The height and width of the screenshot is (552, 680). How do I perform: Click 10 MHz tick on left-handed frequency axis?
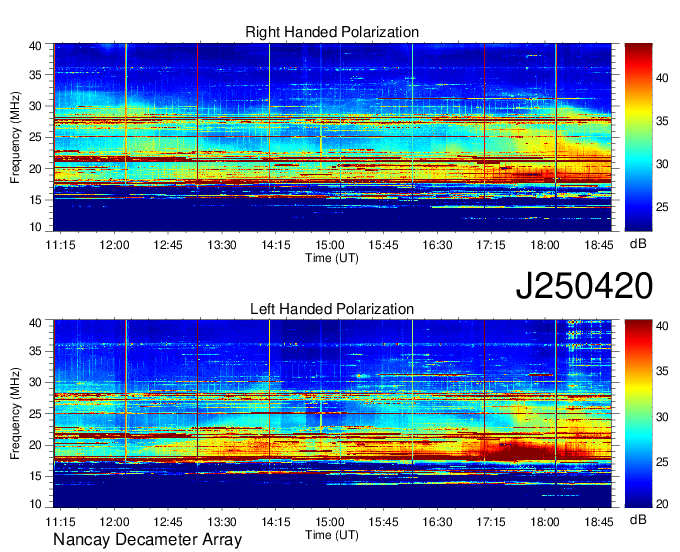pos(35,504)
